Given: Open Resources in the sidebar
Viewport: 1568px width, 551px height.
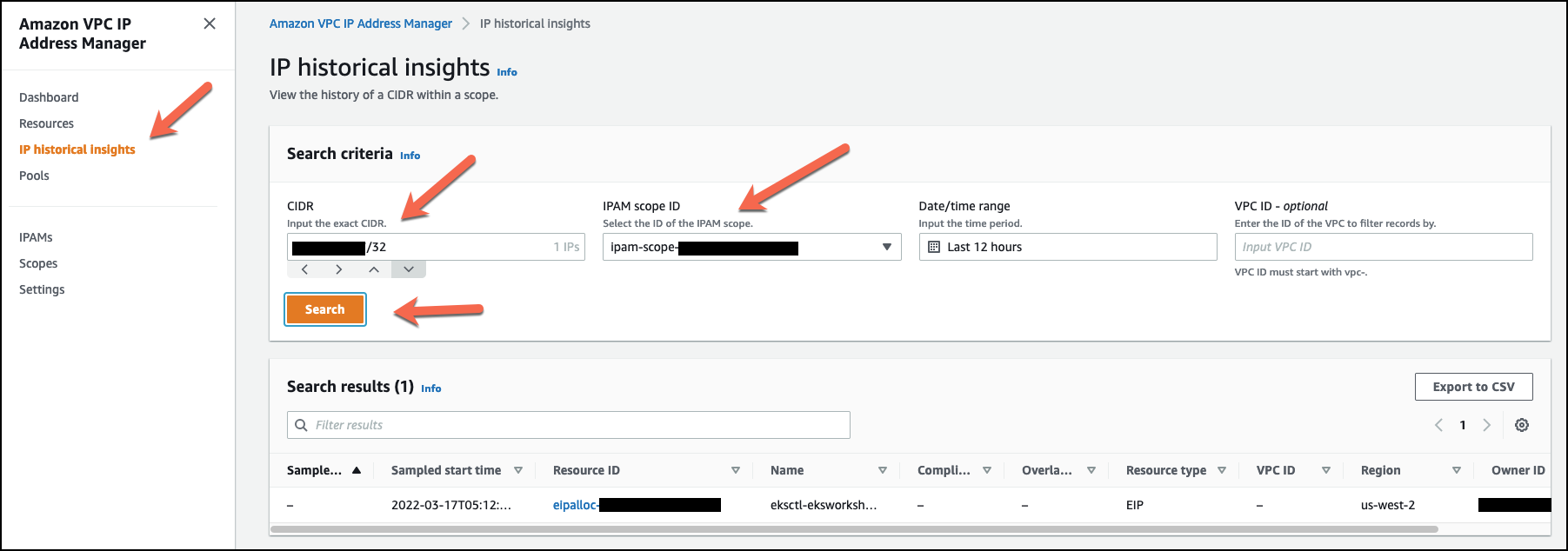Looking at the screenshot, I should [46, 123].
